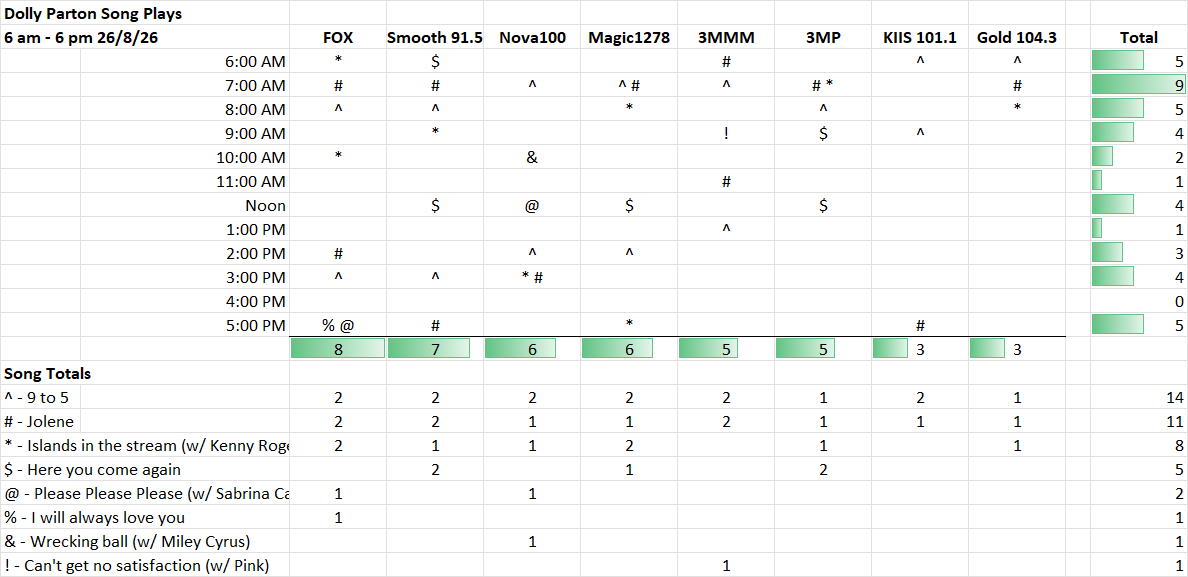Select the Smooth 91.5 column total of 7

click(435, 349)
